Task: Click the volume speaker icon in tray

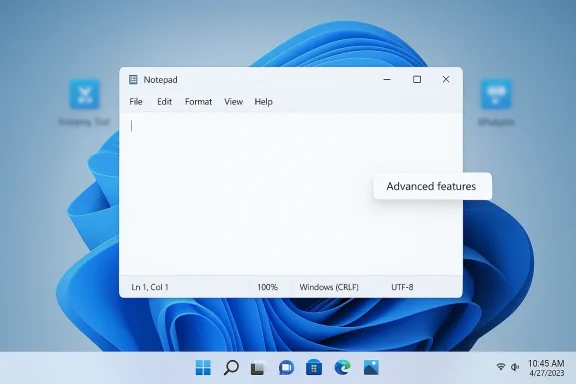Action: tap(515, 367)
